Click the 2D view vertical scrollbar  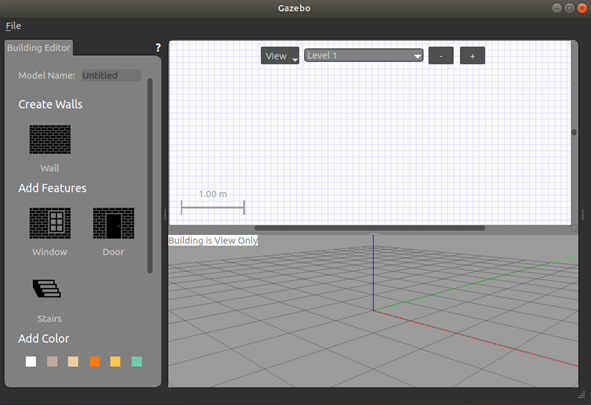(574, 132)
